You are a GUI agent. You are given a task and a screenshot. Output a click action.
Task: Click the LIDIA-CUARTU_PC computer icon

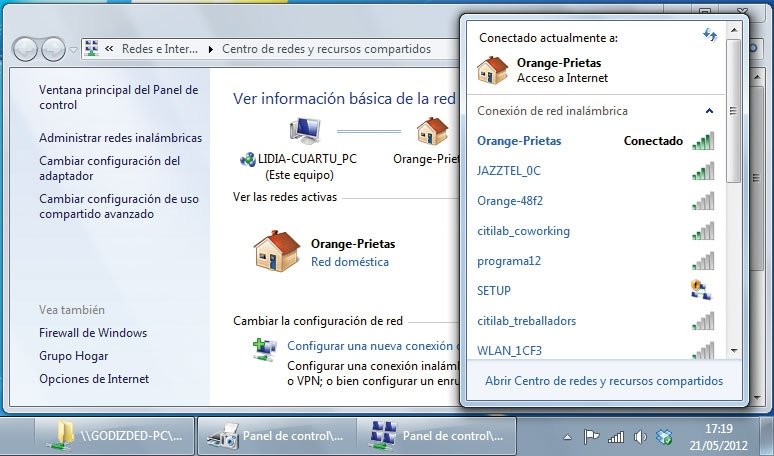tap(305, 131)
